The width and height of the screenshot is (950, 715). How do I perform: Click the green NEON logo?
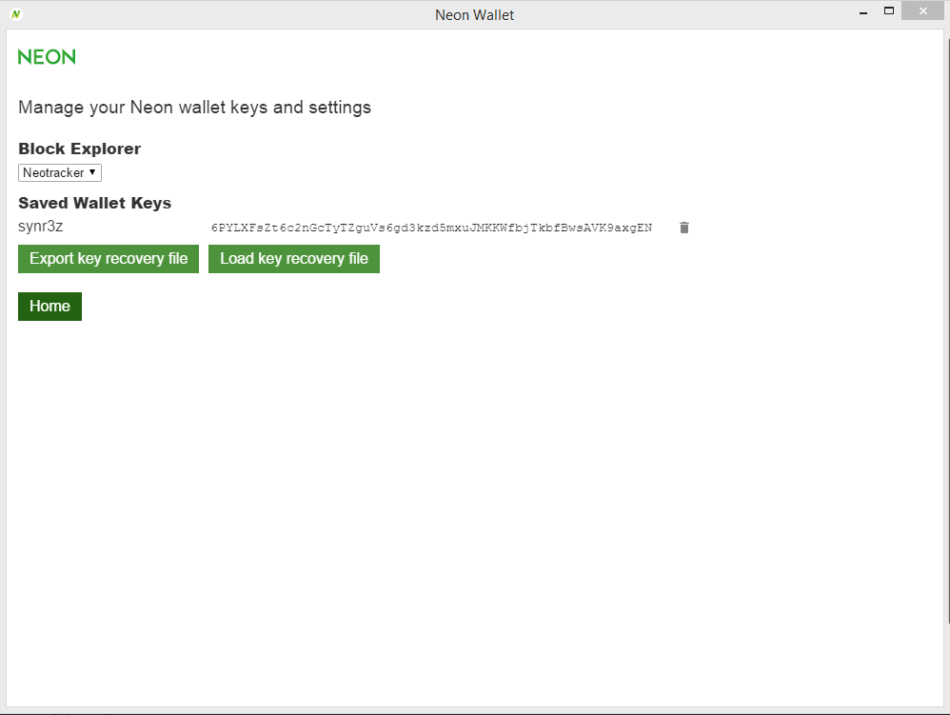47,57
